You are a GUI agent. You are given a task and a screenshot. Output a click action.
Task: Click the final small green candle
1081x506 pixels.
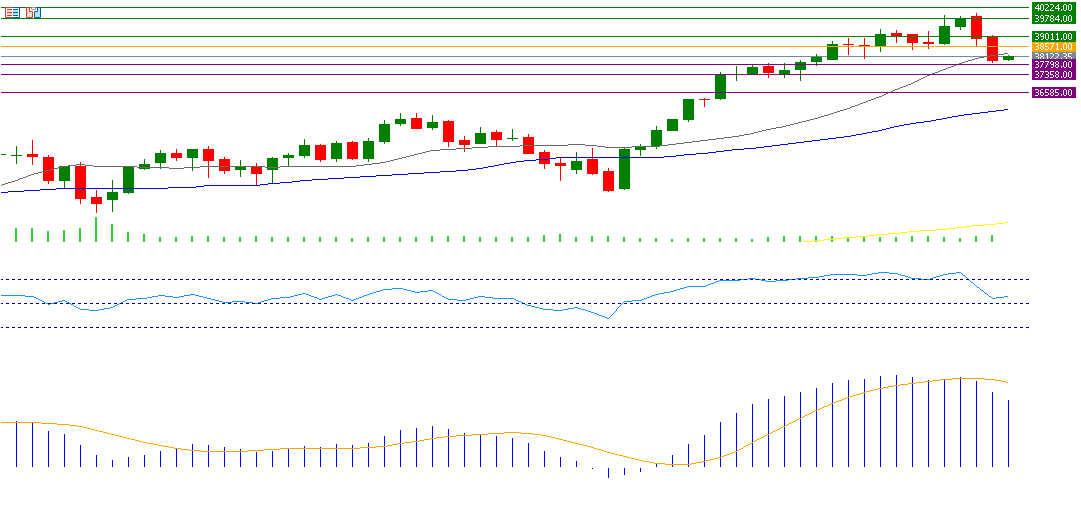pyautogui.click(x=1008, y=58)
